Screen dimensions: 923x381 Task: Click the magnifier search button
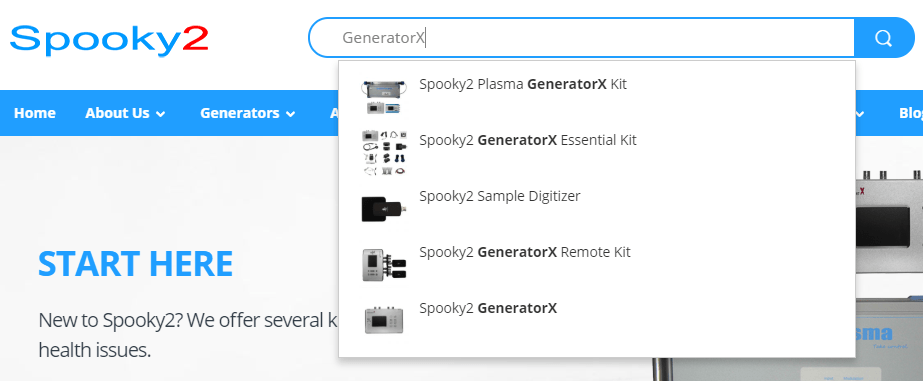point(884,38)
